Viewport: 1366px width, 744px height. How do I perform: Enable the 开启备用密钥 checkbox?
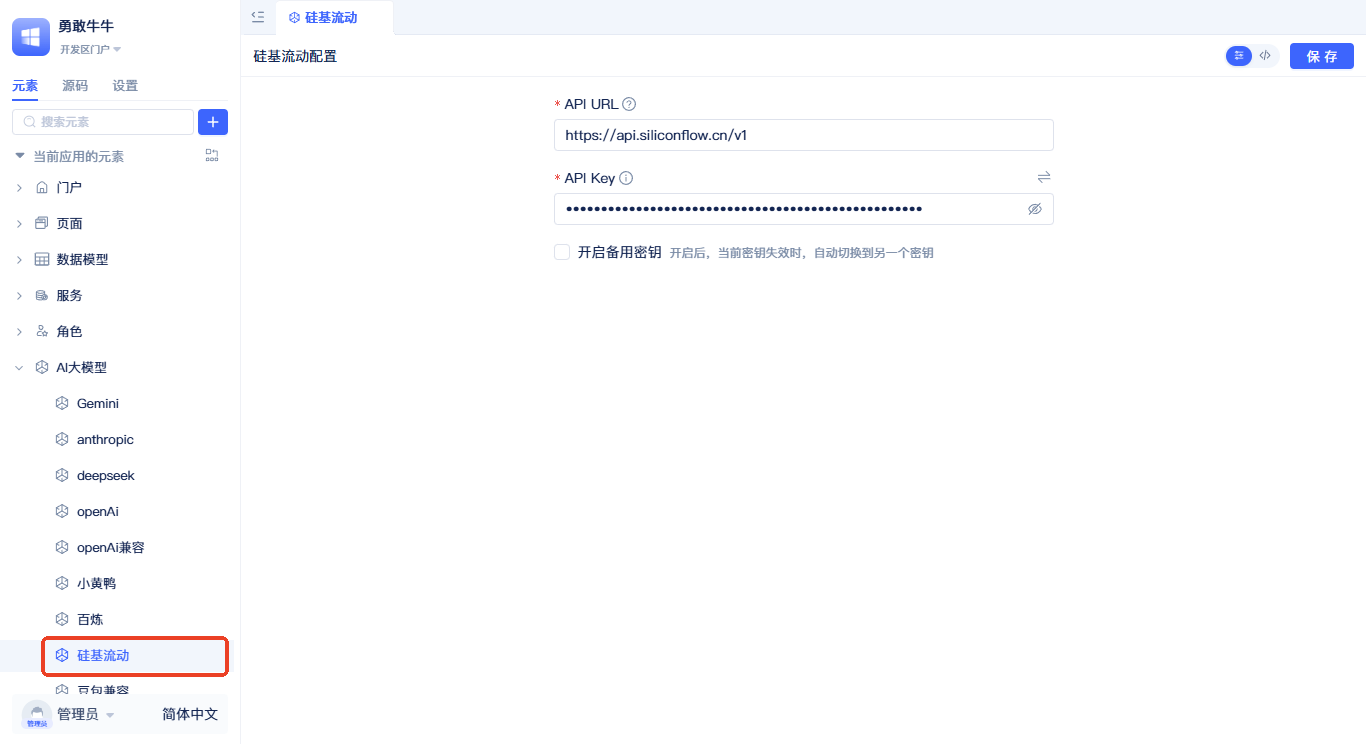click(562, 252)
